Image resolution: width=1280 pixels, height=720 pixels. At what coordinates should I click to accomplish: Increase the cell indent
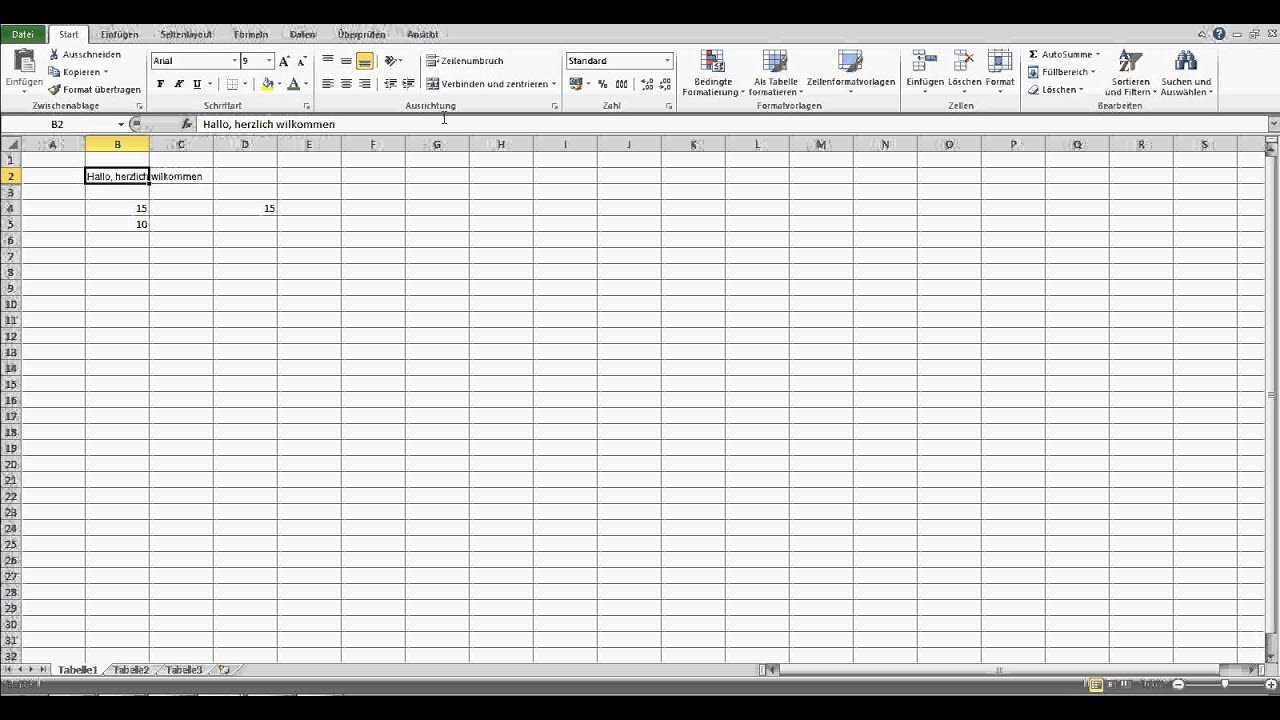click(408, 84)
